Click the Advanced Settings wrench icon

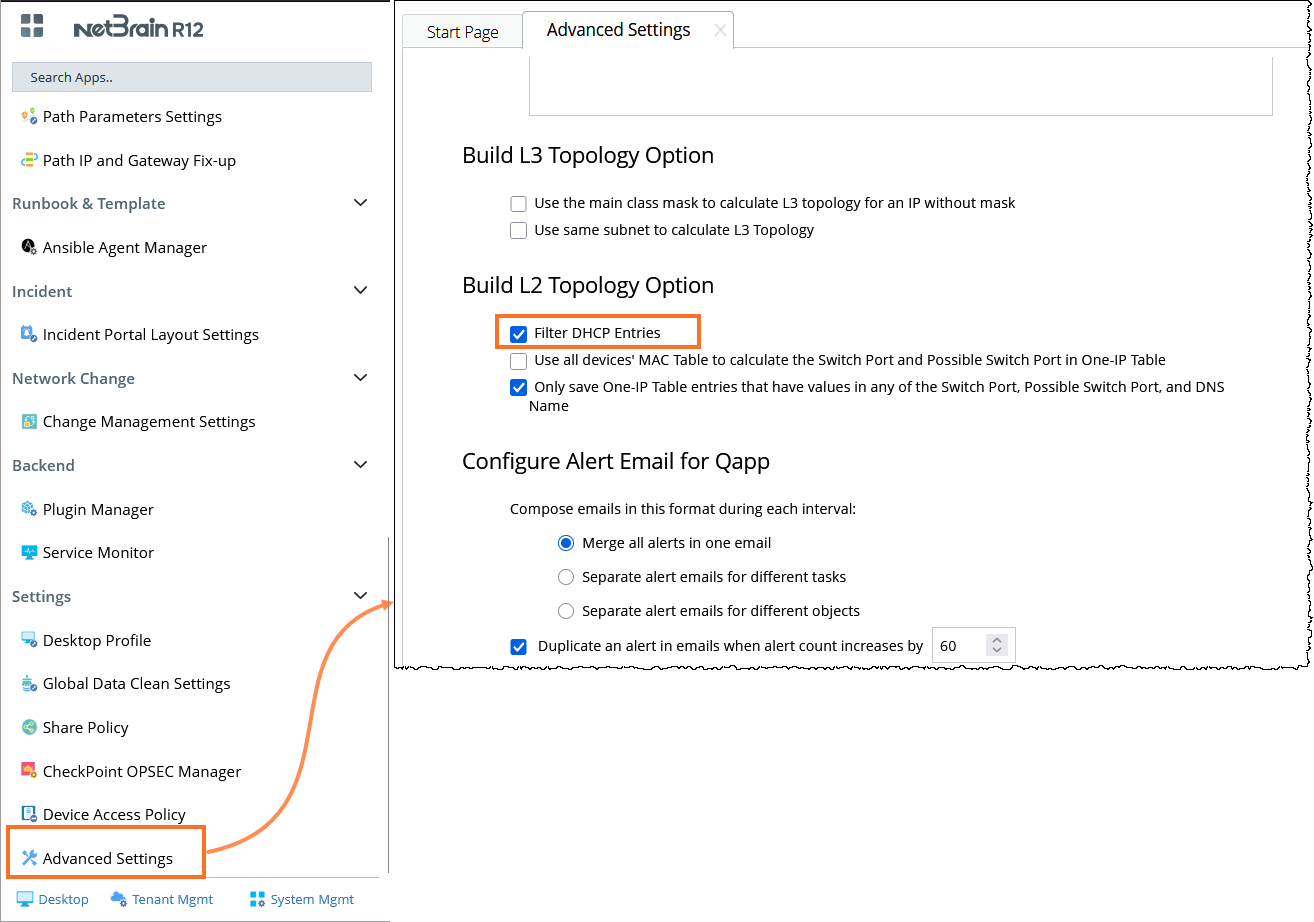click(x=29, y=858)
